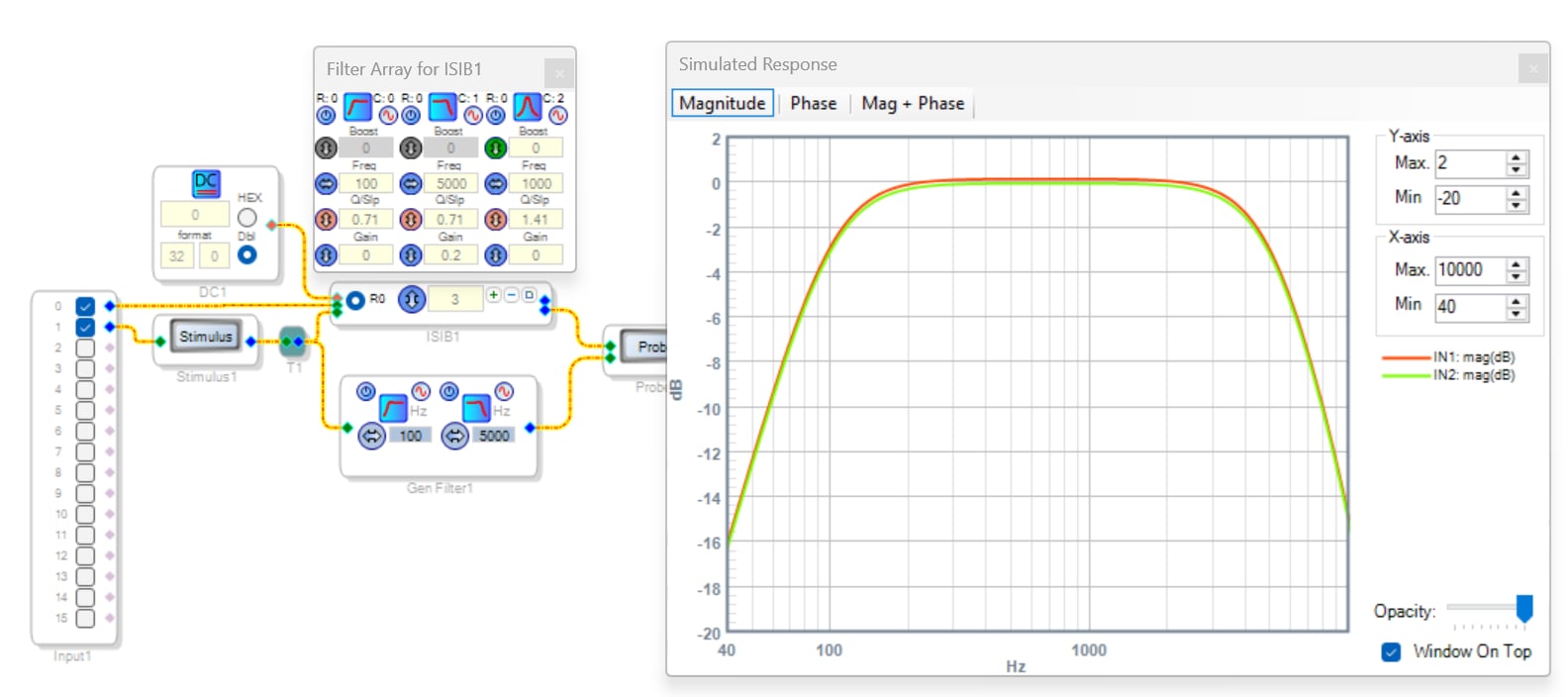This screenshot has width=1568, height=697.
Task: Click Freq adjust arrow icon for 1000 value
Action: point(496,183)
